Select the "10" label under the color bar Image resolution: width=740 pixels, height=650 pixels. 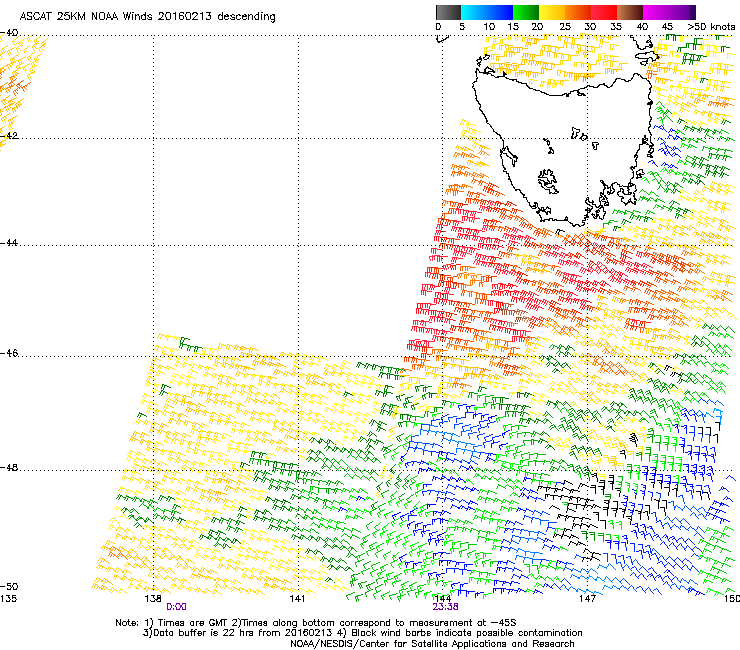coord(489,27)
